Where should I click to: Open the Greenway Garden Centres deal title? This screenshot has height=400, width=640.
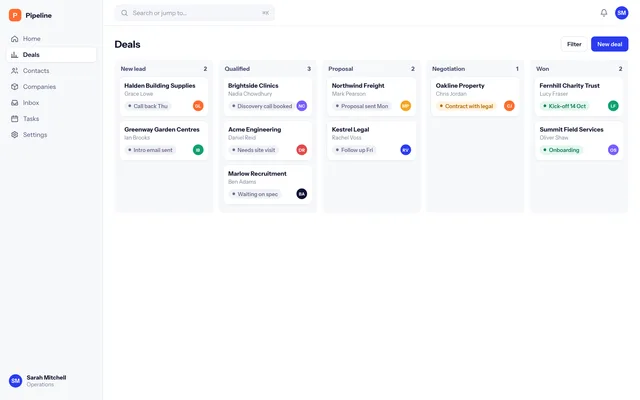click(162, 129)
